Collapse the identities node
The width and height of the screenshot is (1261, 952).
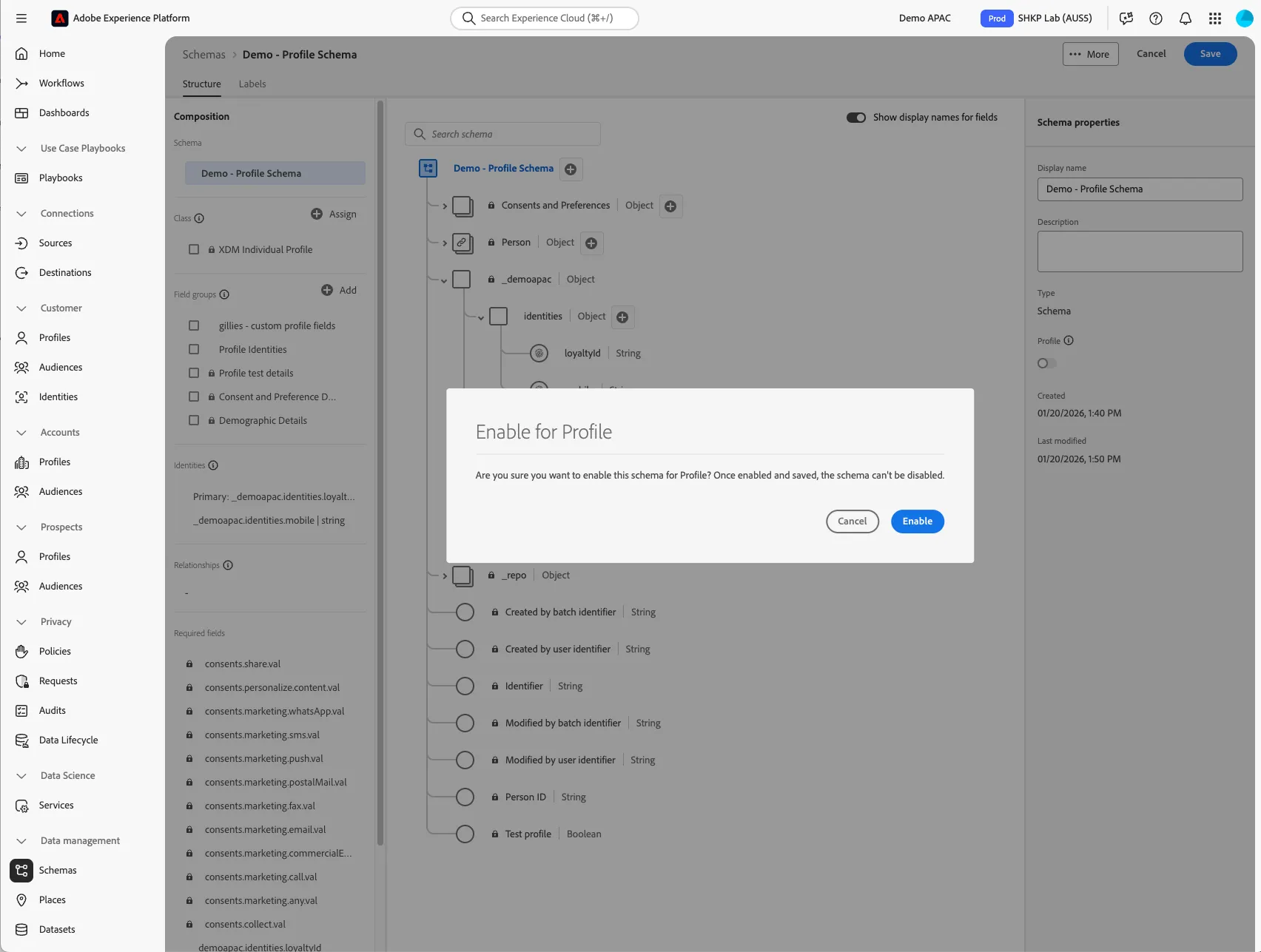481,317
